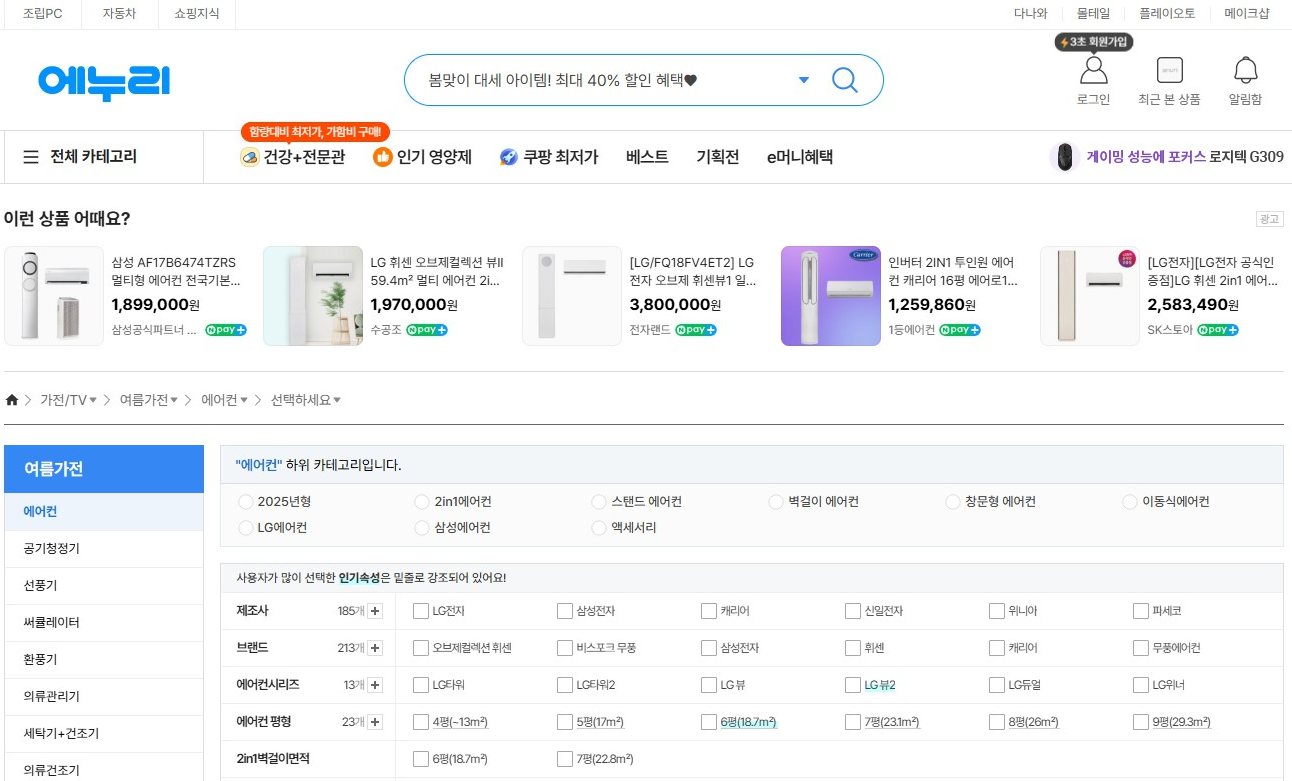Open the LG 휘센 오브제컬렉션 뷰II thumbnail
The image size is (1292, 781).
(x=313, y=296)
